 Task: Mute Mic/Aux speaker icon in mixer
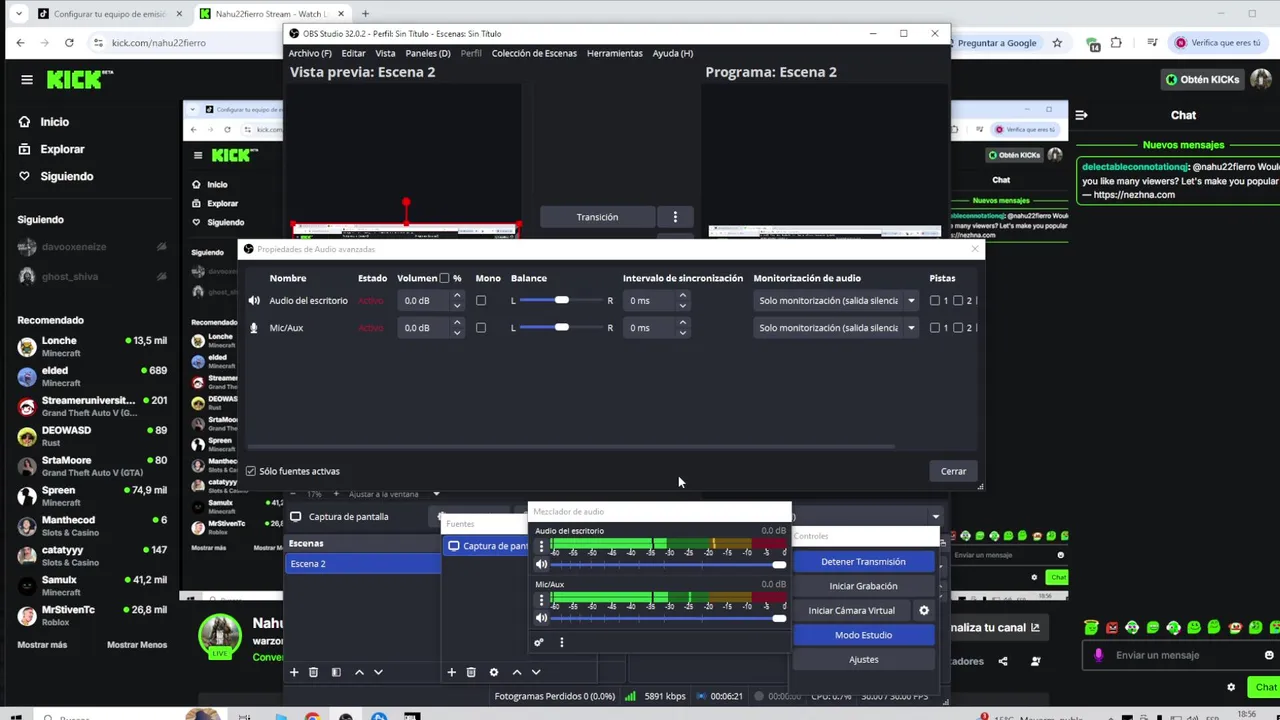coord(542,618)
